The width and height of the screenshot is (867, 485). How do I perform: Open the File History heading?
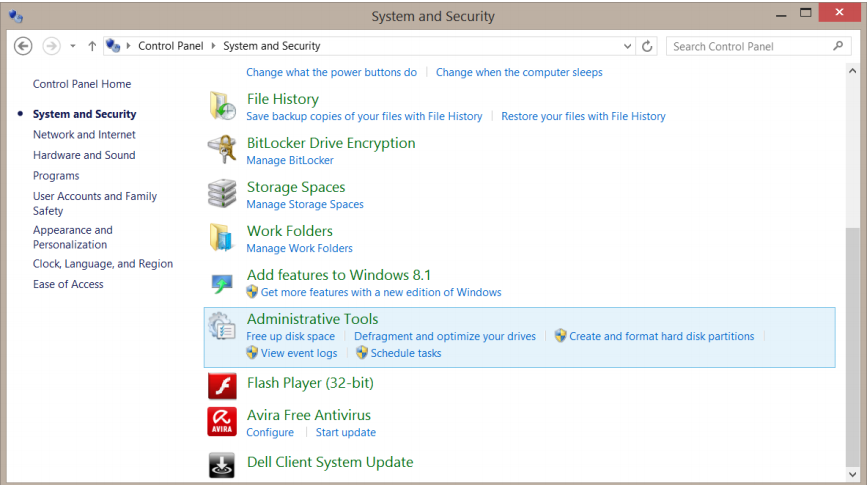point(283,99)
